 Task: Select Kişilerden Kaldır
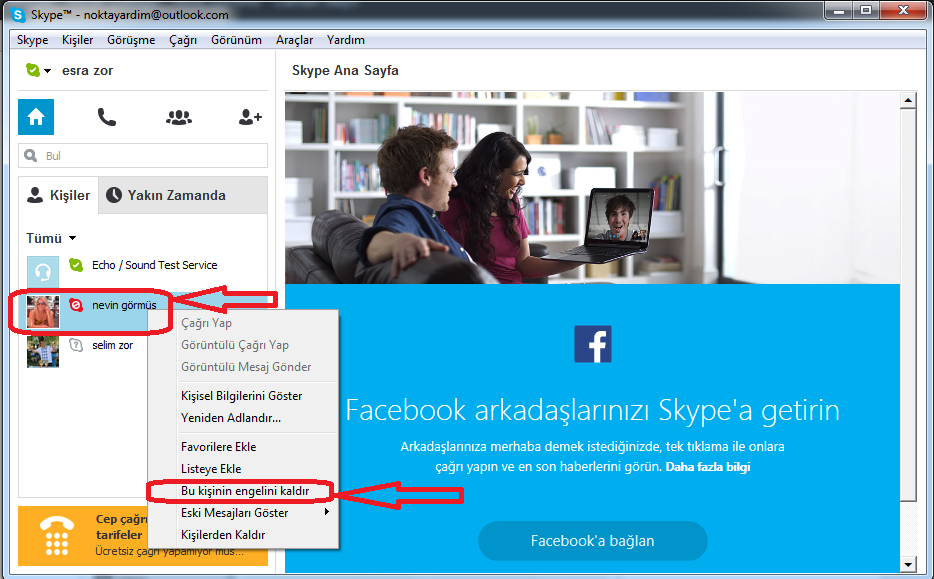pyautogui.click(x=223, y=535)
